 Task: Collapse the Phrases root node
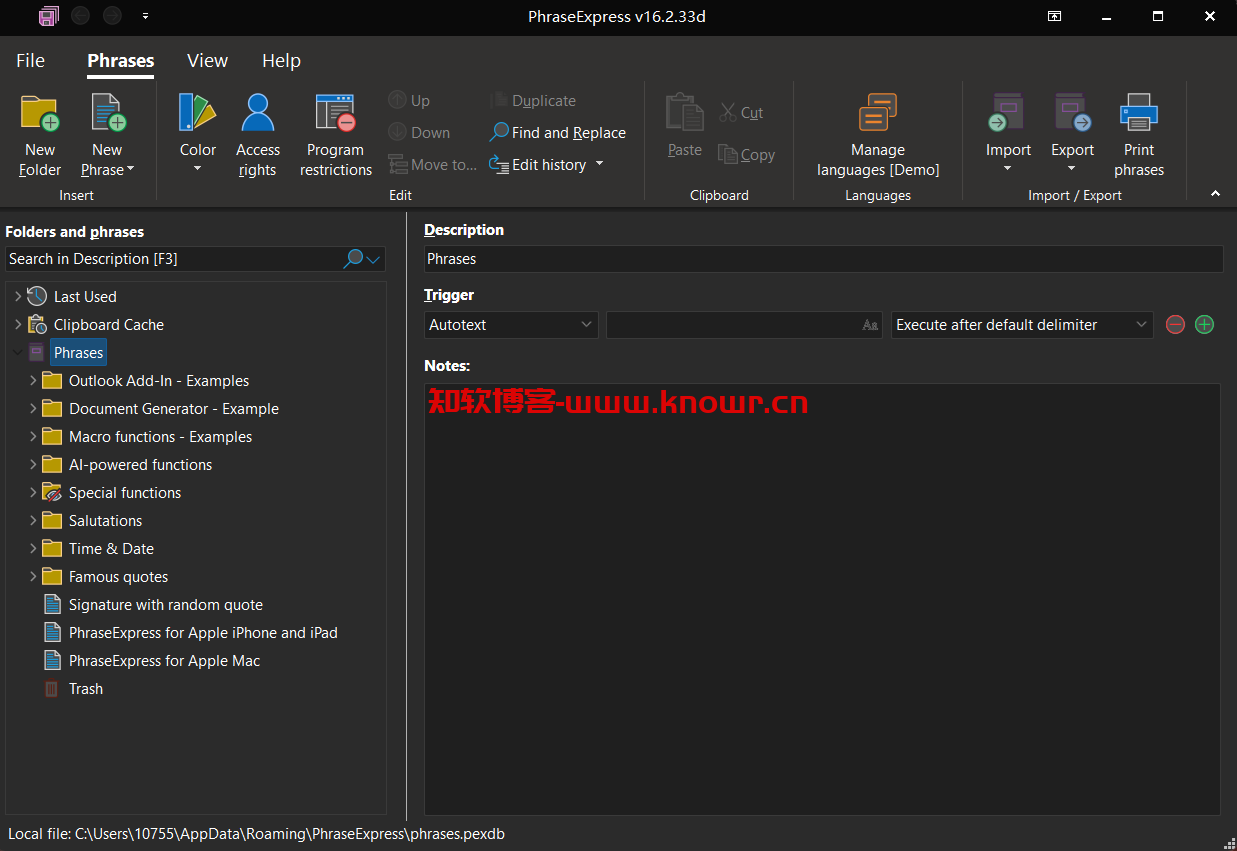click(x=17, y=353)
